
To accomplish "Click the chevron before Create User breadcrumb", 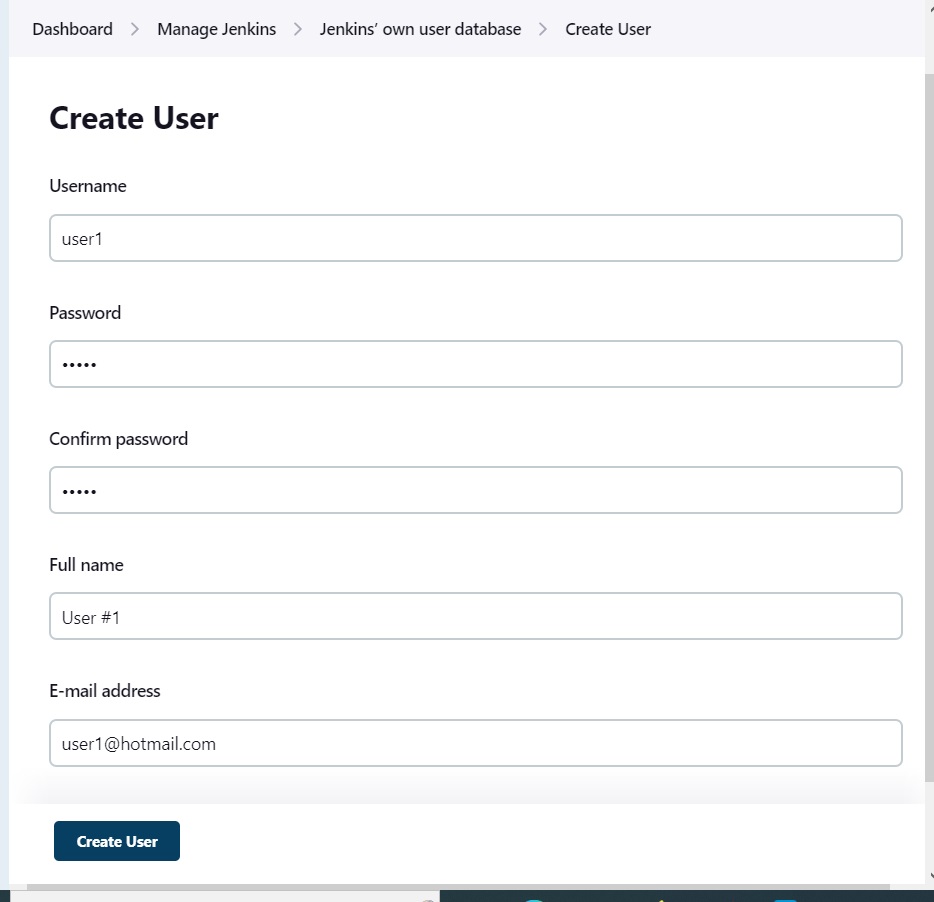I will pos(543,29).
